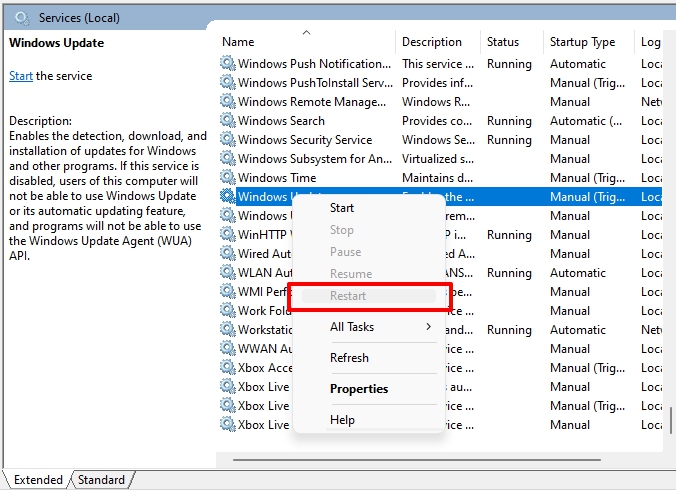Select the Windows Push Notification service name

[314, 64]
